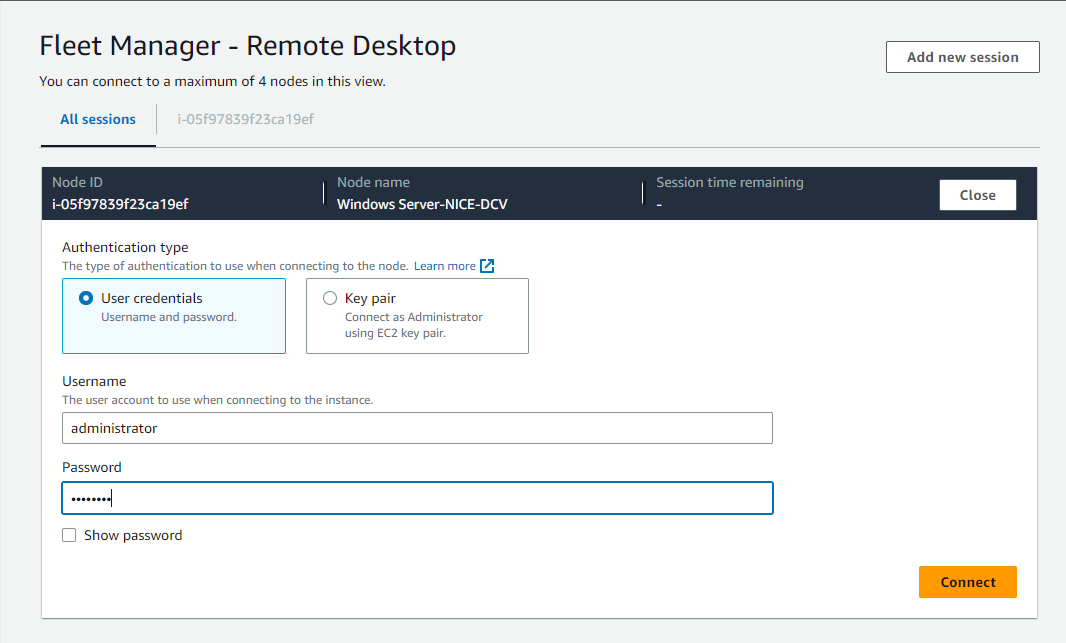The height and width of the screenshot is (643, 1066).
Task: Switch to the All sessions tab
Action: point(97,119)
